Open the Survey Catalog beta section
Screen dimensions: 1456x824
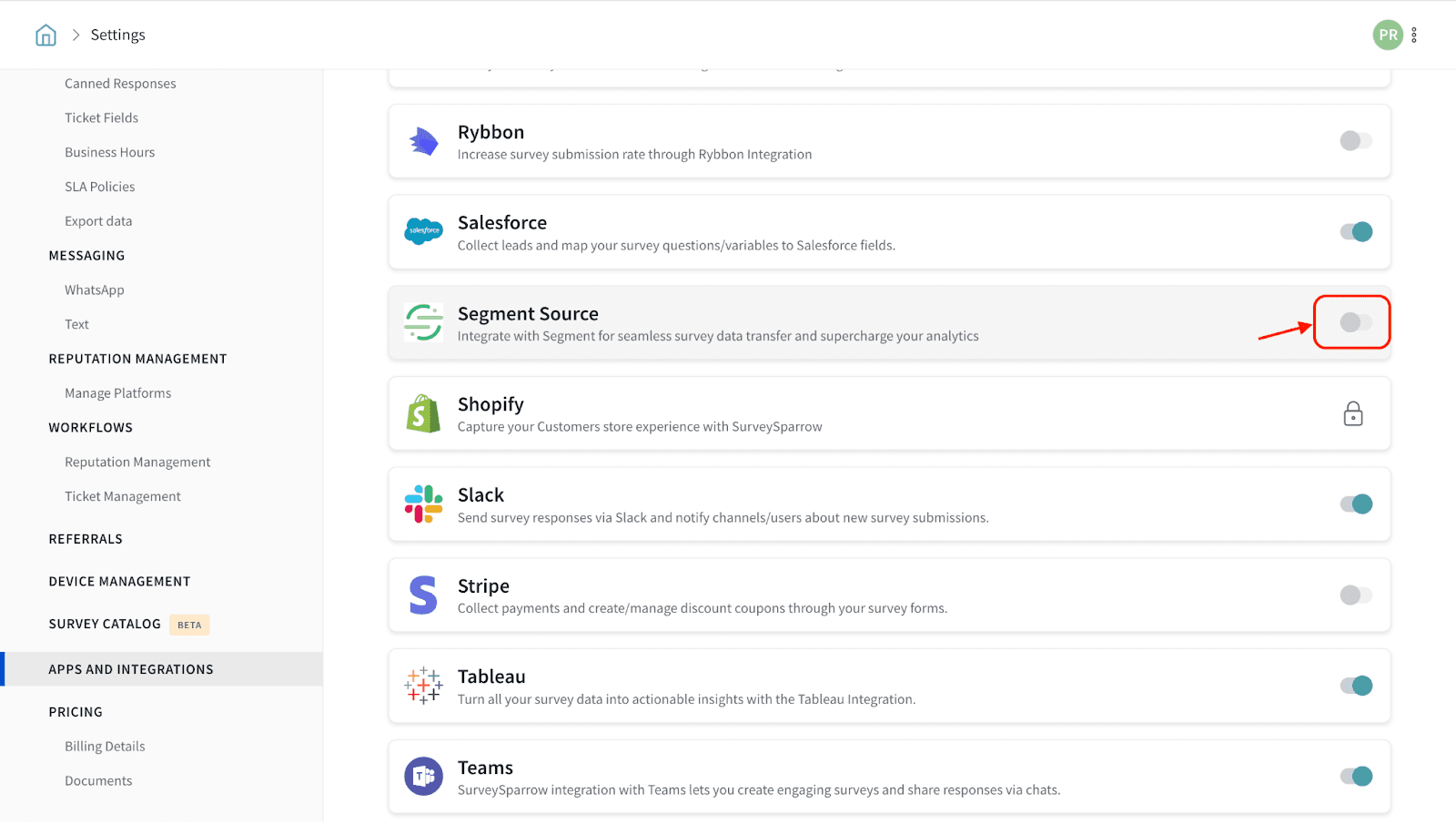tap(105, 625)
